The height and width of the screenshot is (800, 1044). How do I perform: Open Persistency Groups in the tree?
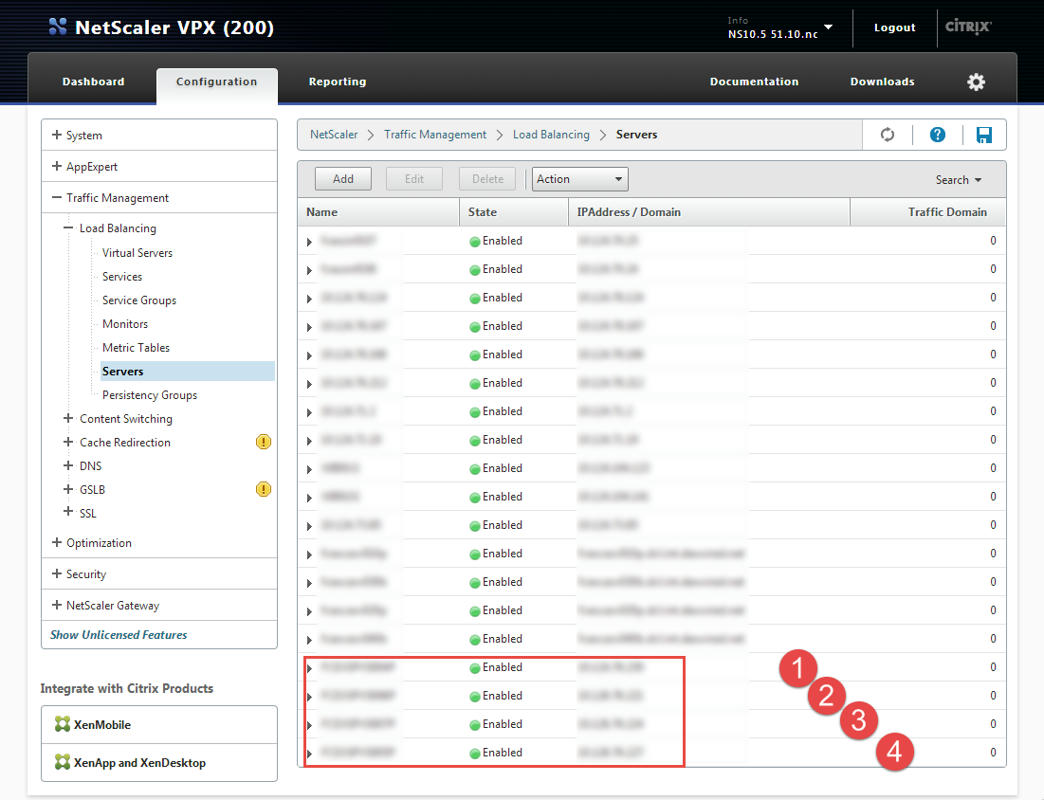[150, 395]
